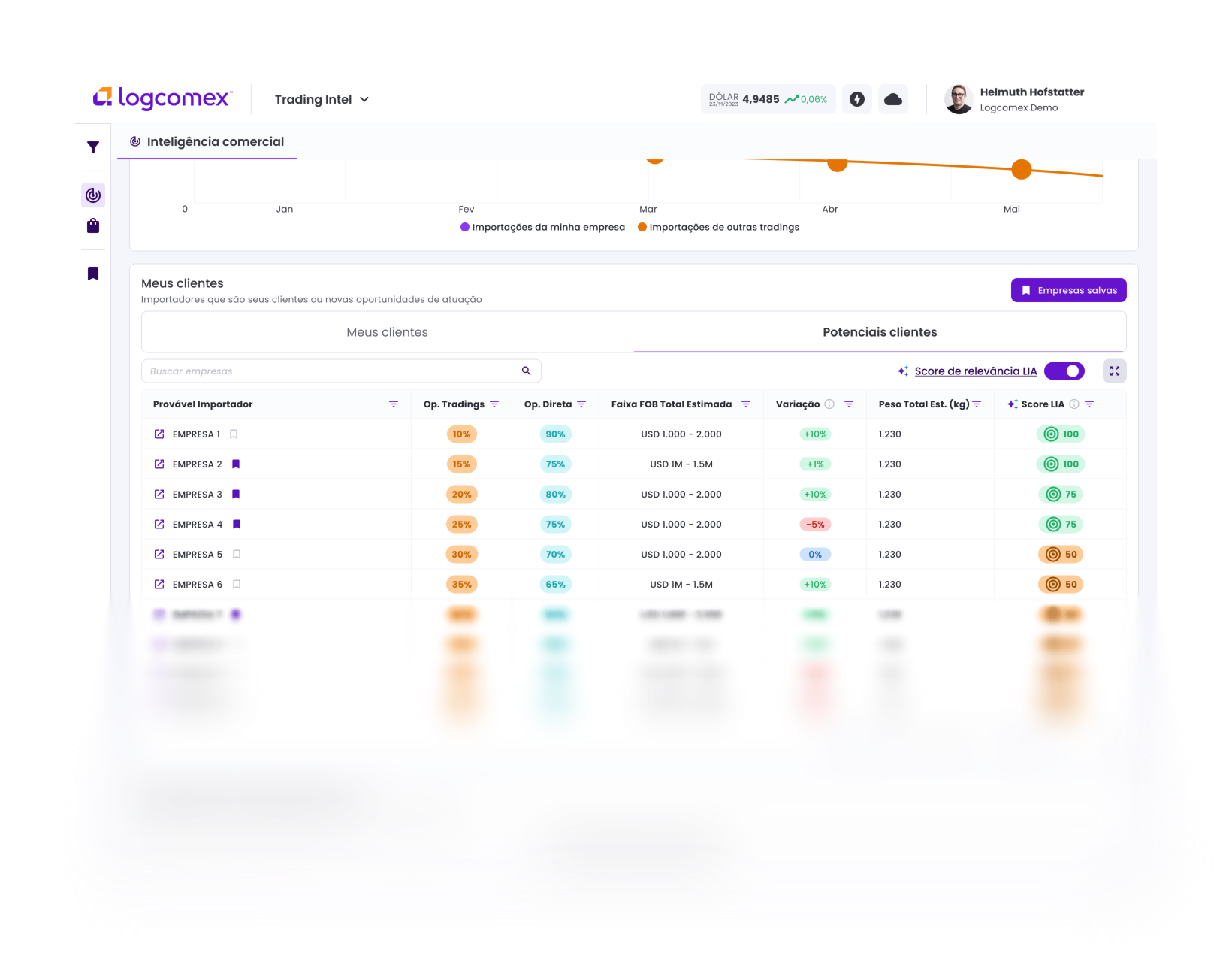
Task: Click the 35% Op. Tradings badge
Action: click(461, 584)
